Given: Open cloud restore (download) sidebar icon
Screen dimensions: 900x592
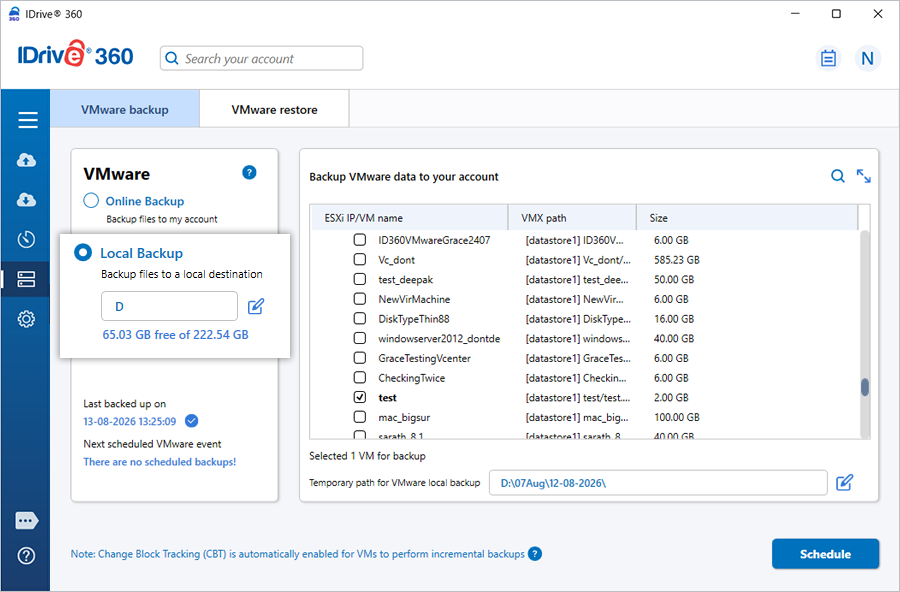Looking at the screenshot, I should (26, 199).
